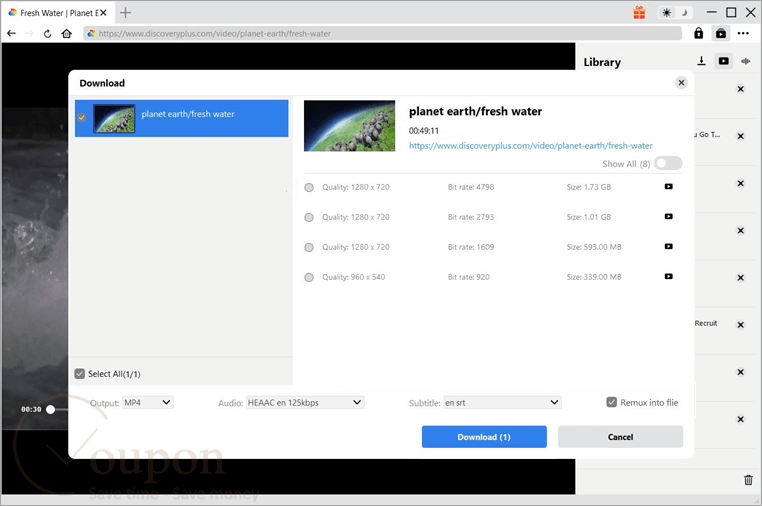This screenshot has width=762, height=506.
Task: Click video icon for 1.73 GB option
Action: tap(669, 187)
